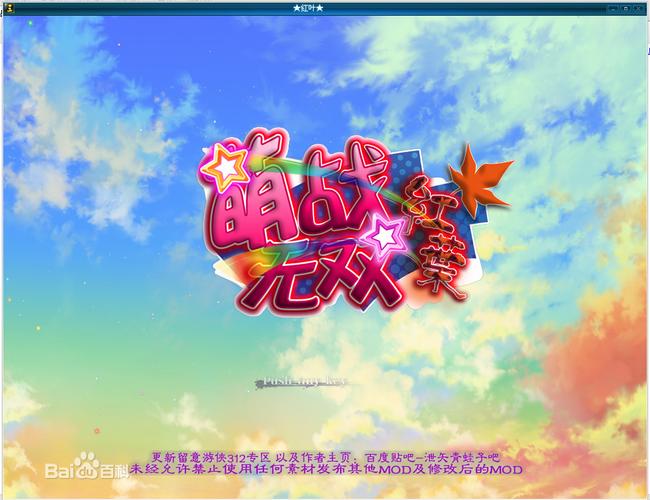Screen dimensions: 650x500
Task: Minimize the 红叶 game window
Action: [x=611, y=7]
